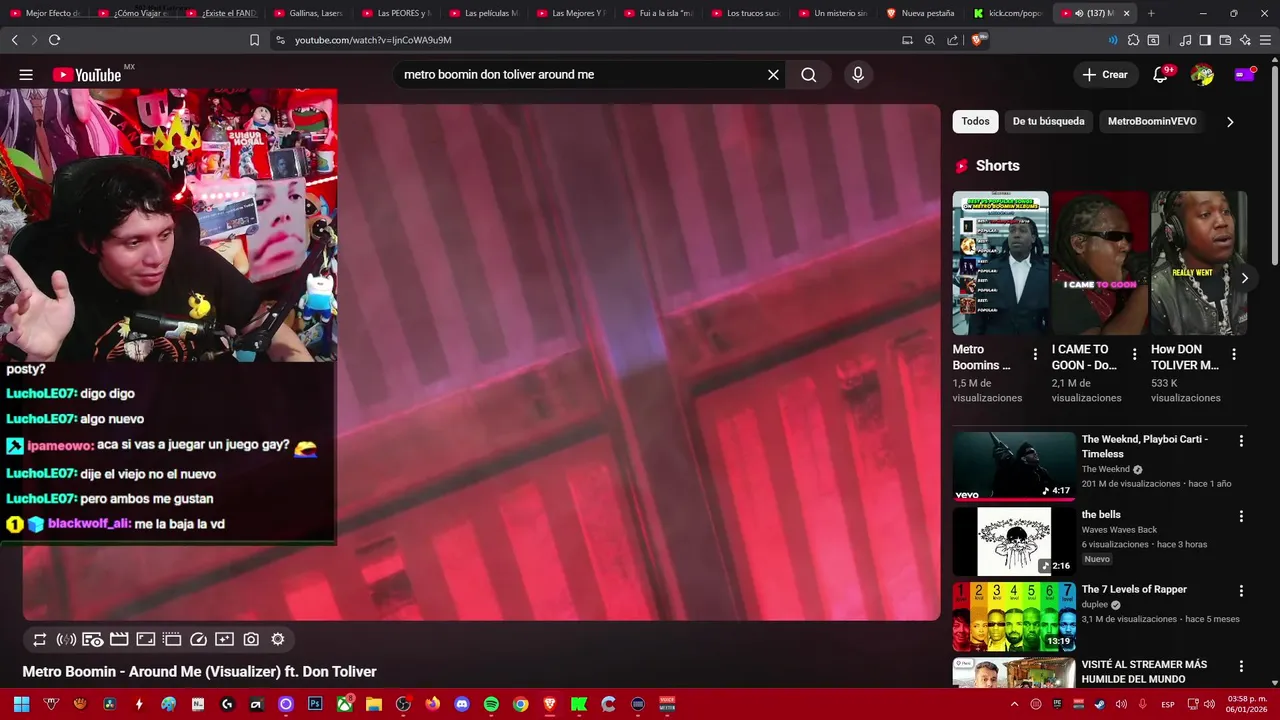Open the playback speed gauge icon
Image resolution: width=1280 pixels, height=720 pixels.
[x=198, y=639]
